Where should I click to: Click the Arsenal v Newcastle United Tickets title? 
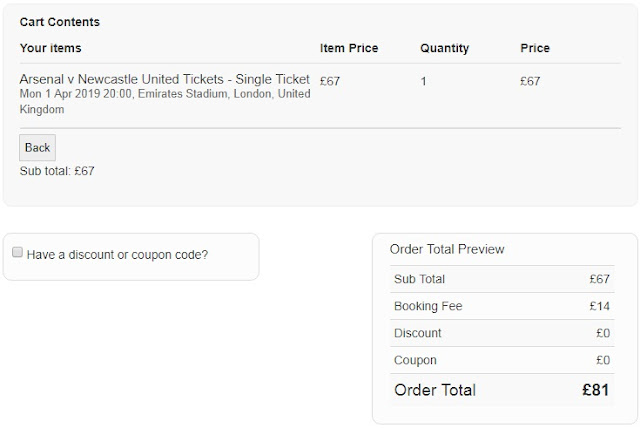pos(165,80)
